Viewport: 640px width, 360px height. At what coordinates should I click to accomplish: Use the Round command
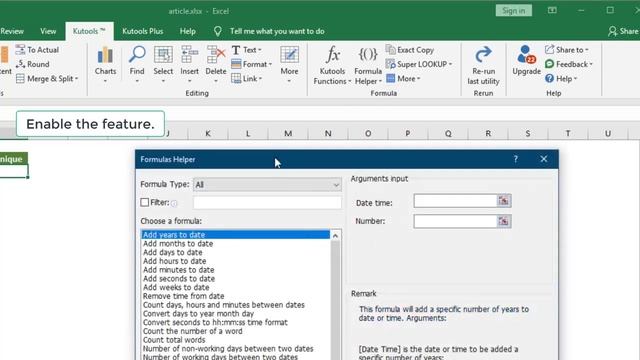tap(33, 64)
